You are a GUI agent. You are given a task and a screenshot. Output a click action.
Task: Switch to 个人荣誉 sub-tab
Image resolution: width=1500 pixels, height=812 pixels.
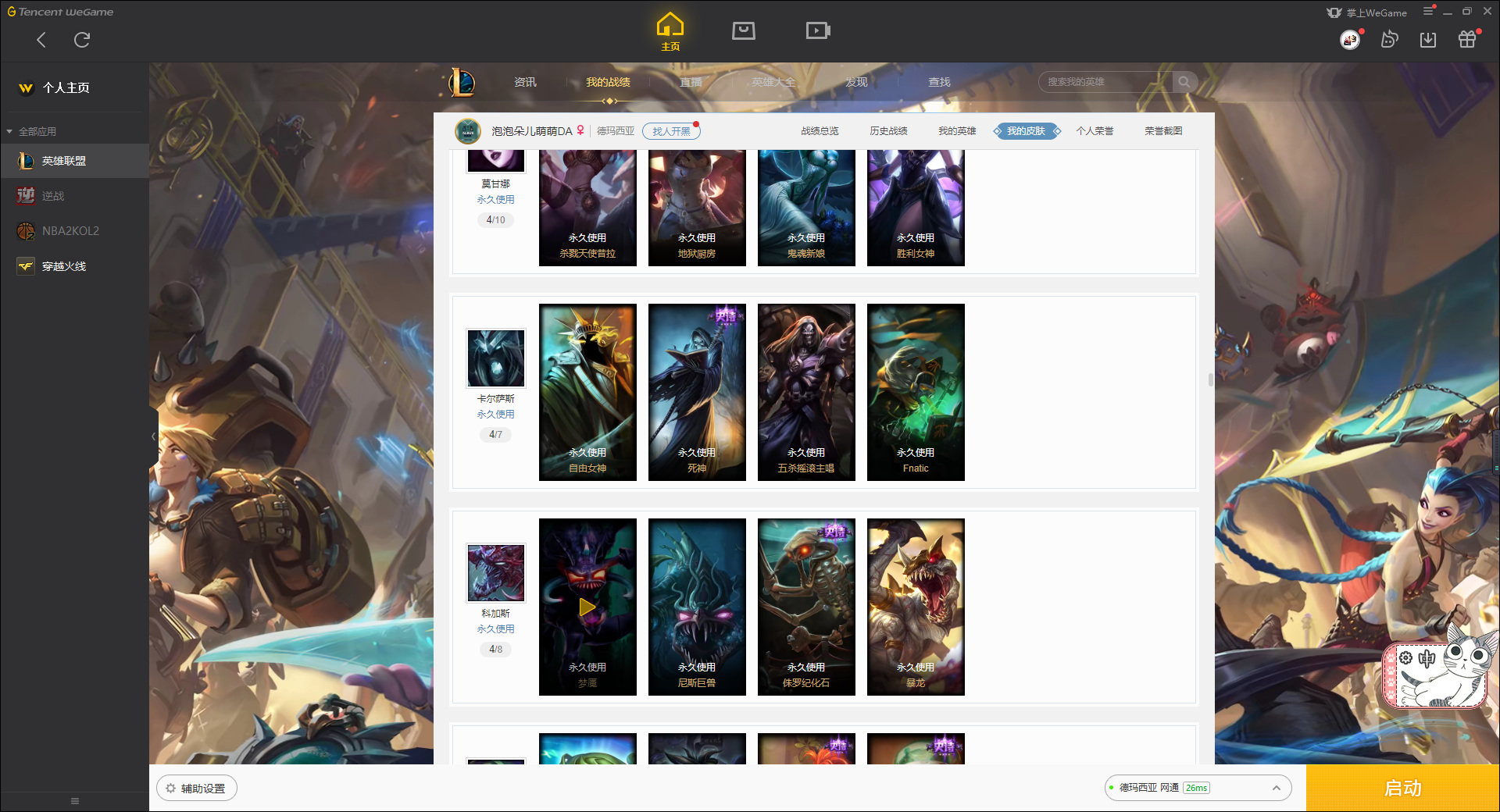[x=1095, y=131]
